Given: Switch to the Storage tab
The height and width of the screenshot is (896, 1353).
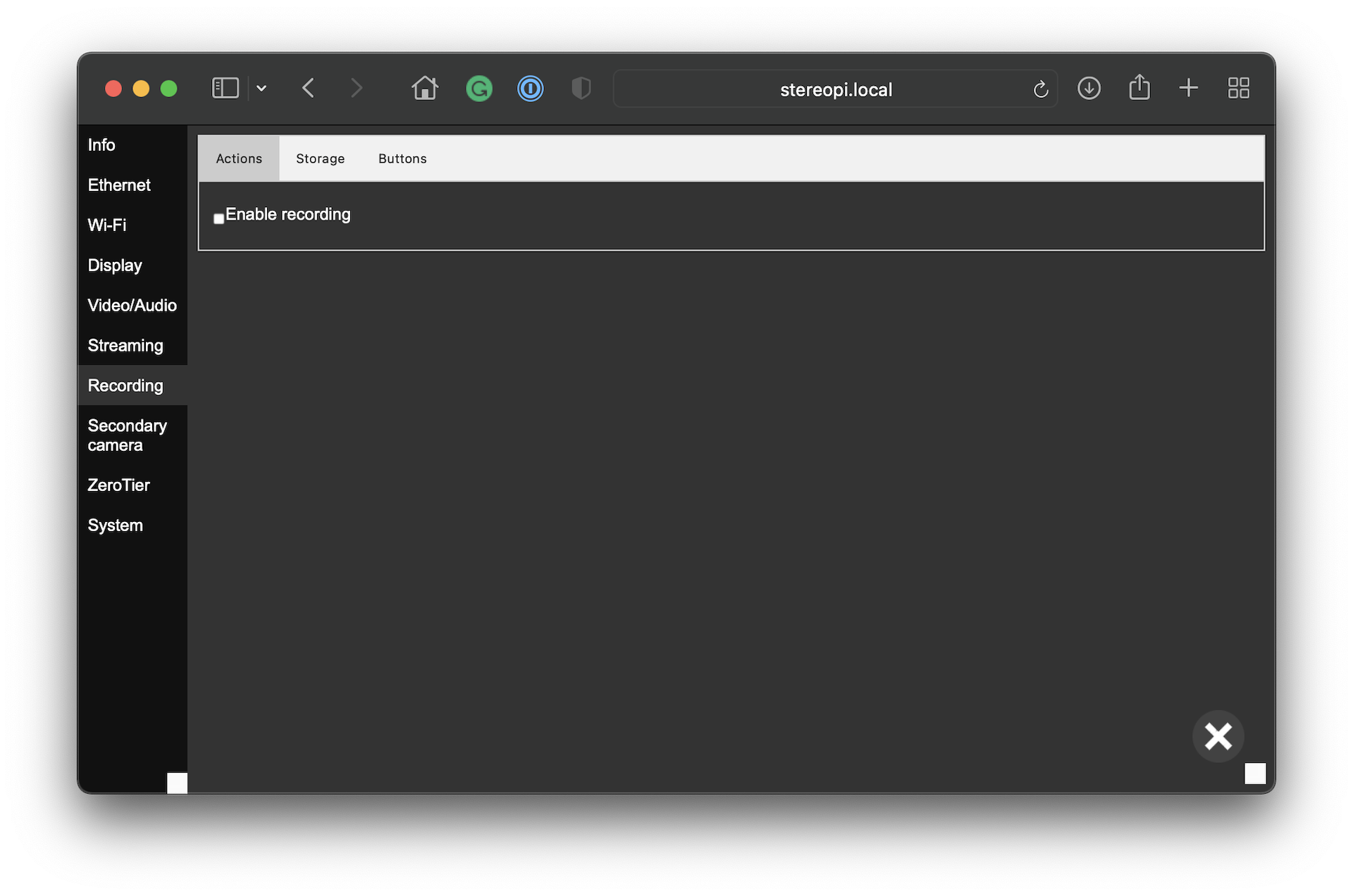Looking at the screenshot, I should [320, 158].
